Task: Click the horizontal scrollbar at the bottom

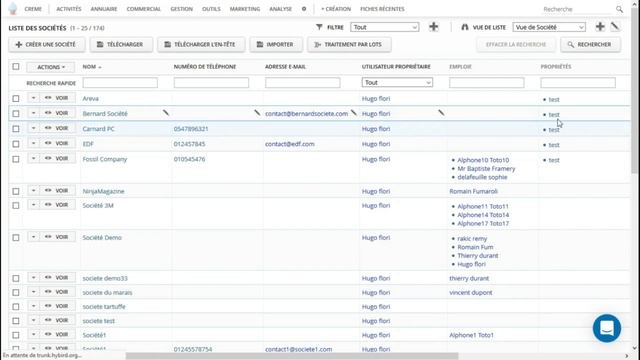Action: tap(292, 356)
